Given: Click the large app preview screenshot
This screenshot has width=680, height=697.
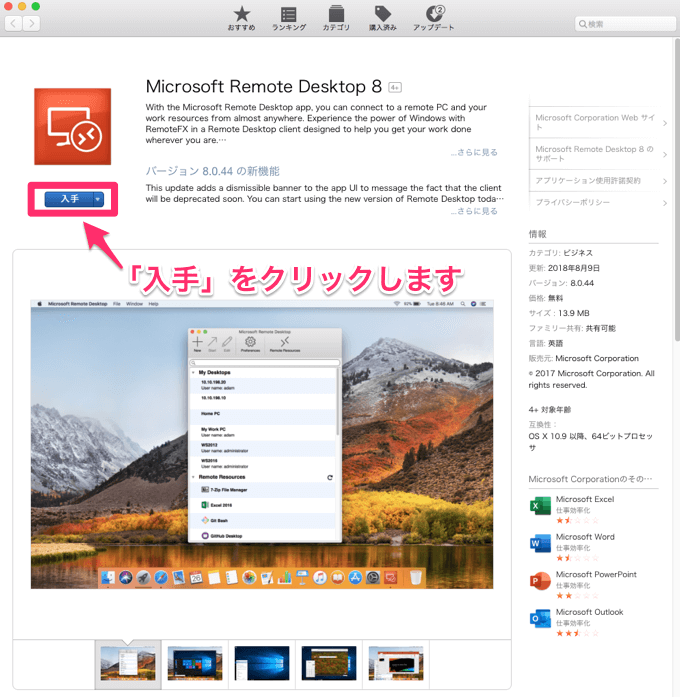Looking at the screenshot, I should pos(262,445).
